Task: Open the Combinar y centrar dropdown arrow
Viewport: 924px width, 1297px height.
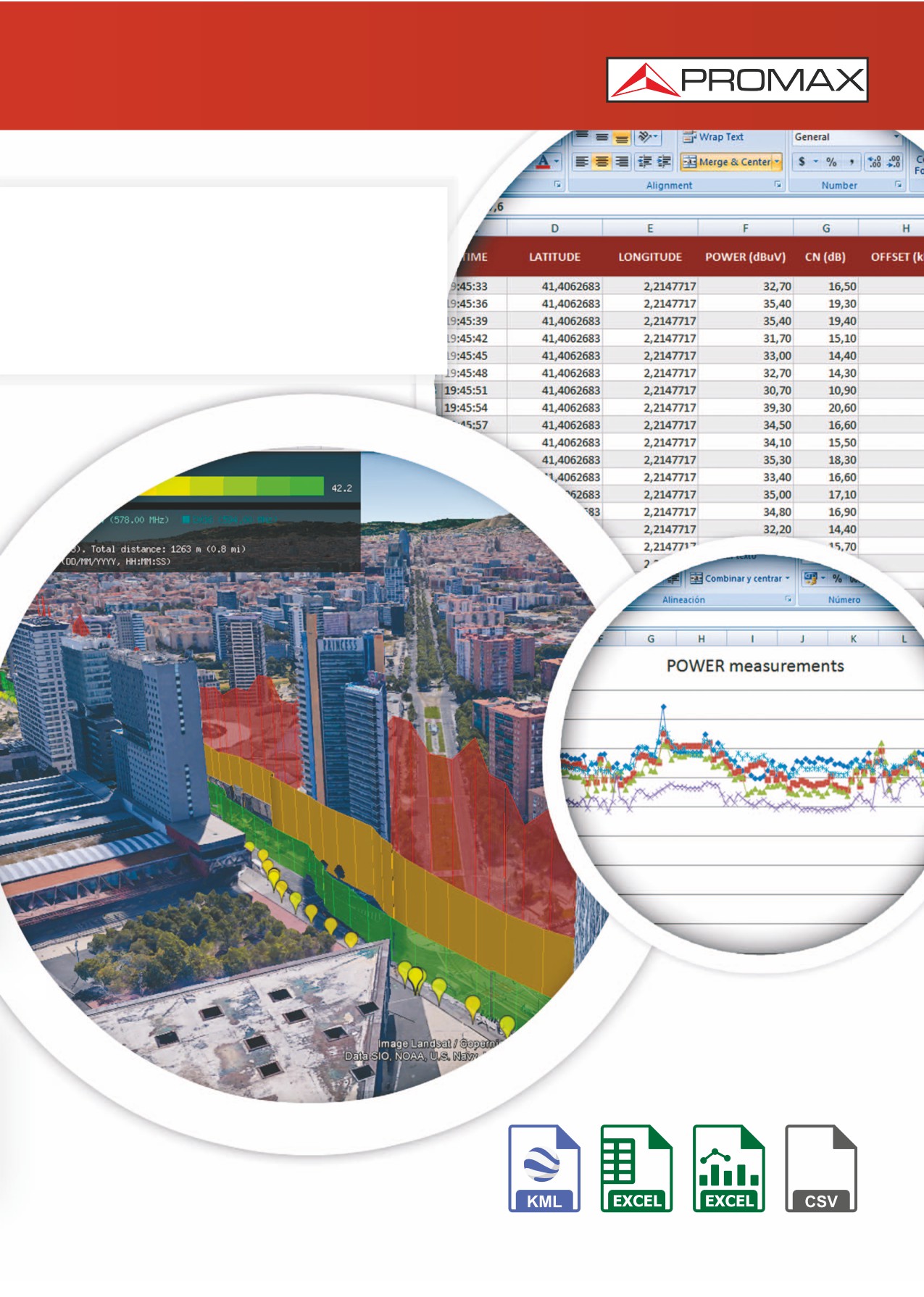Action: 788,578
